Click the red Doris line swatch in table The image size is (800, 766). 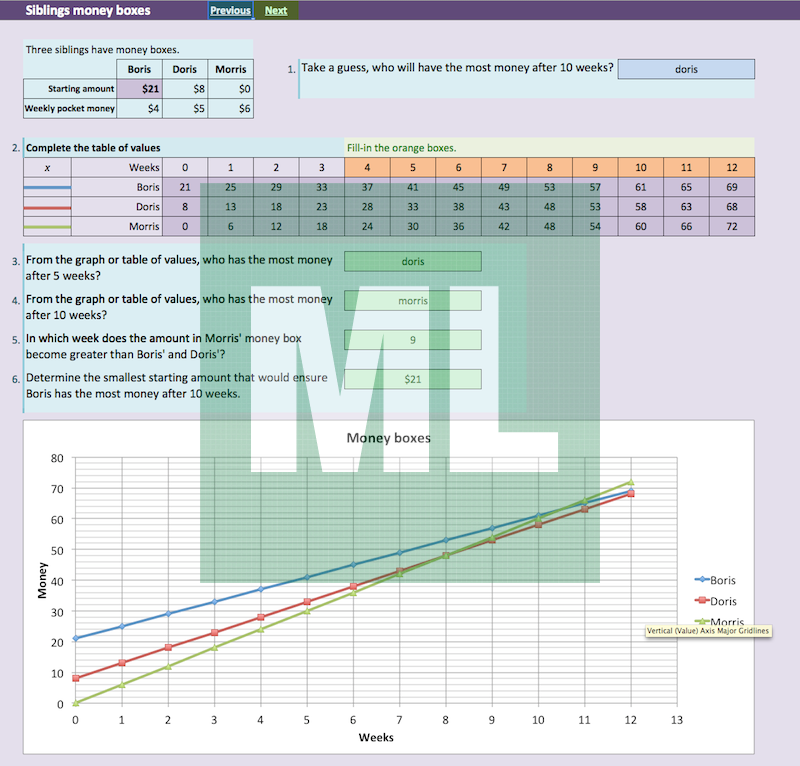pyautogui.click(x=47, y=207)
